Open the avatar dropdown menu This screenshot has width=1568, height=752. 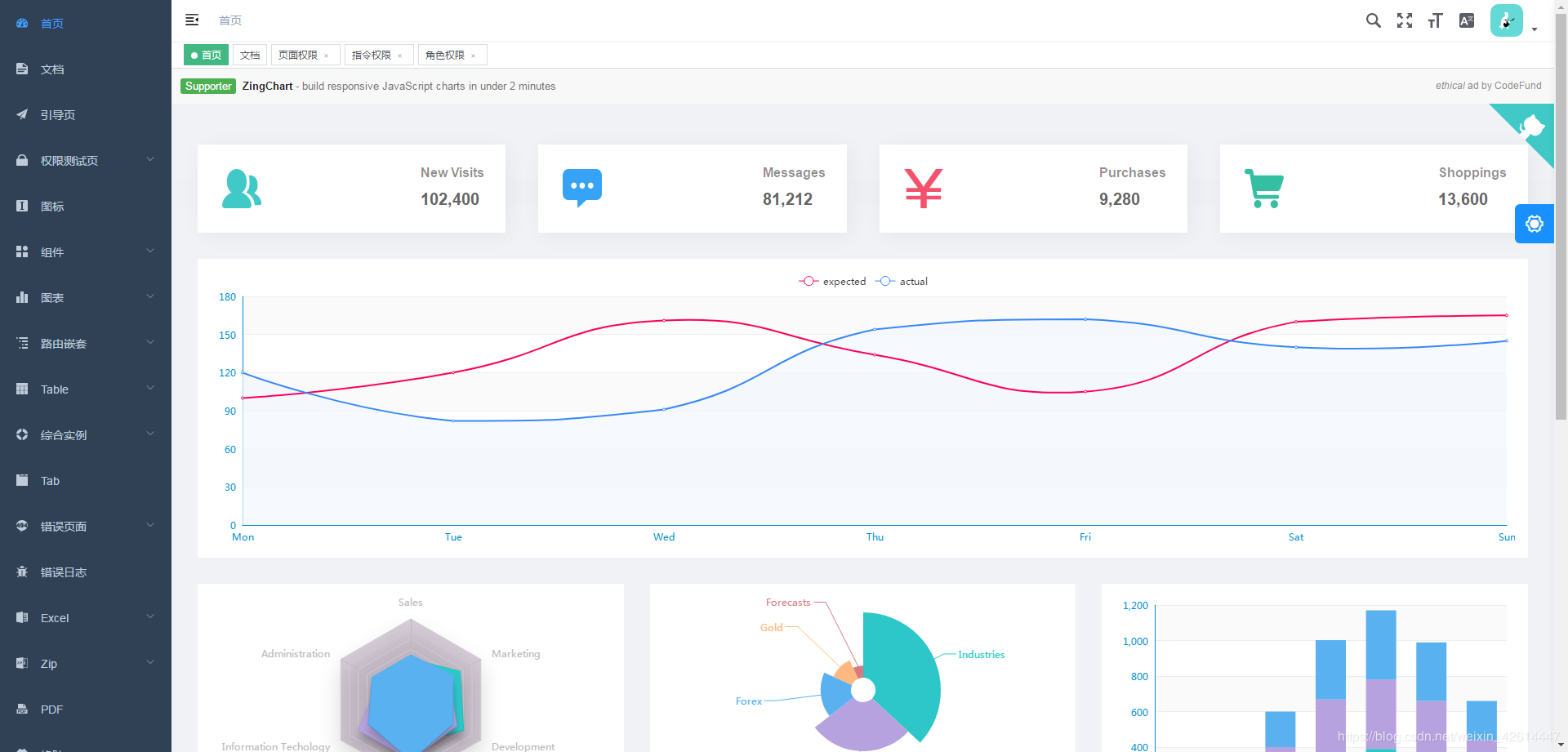1507,20
